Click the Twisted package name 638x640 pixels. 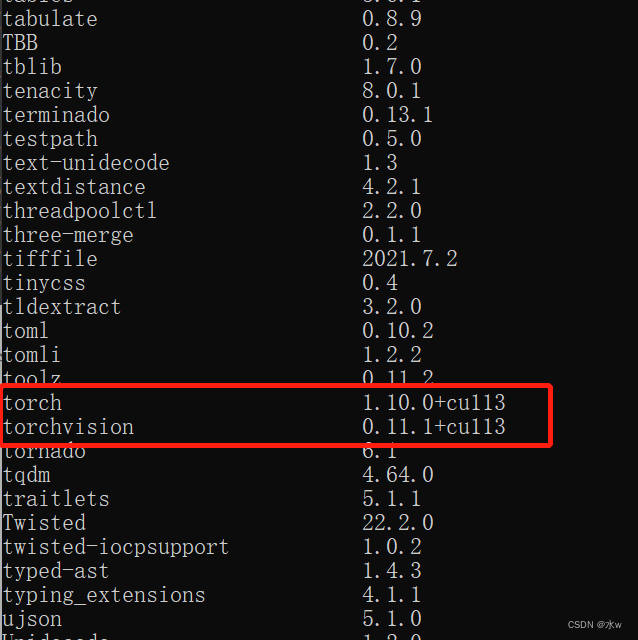[x=44, y=523]
